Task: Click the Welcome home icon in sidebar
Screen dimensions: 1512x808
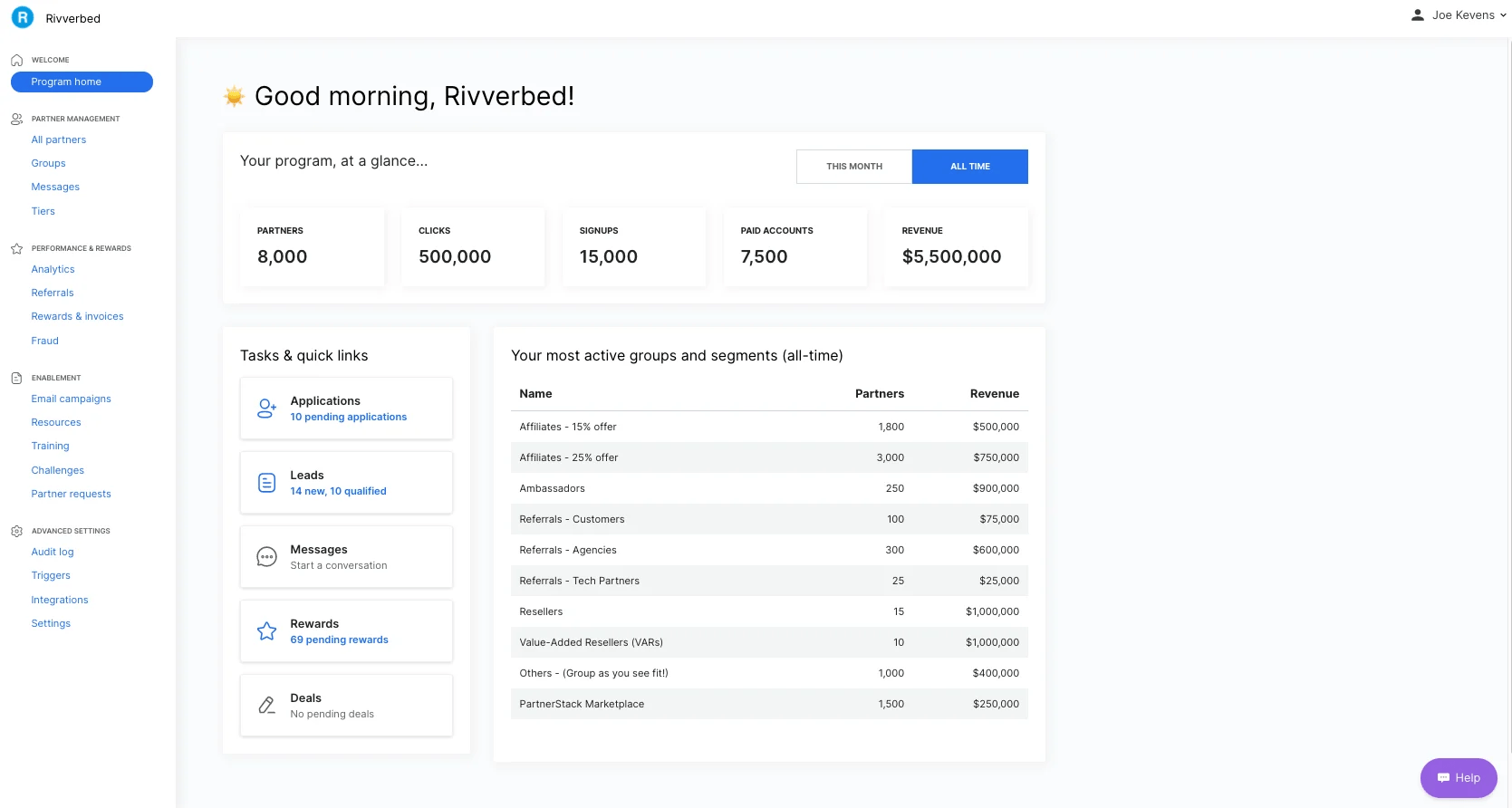Action: tap(16, 60)
